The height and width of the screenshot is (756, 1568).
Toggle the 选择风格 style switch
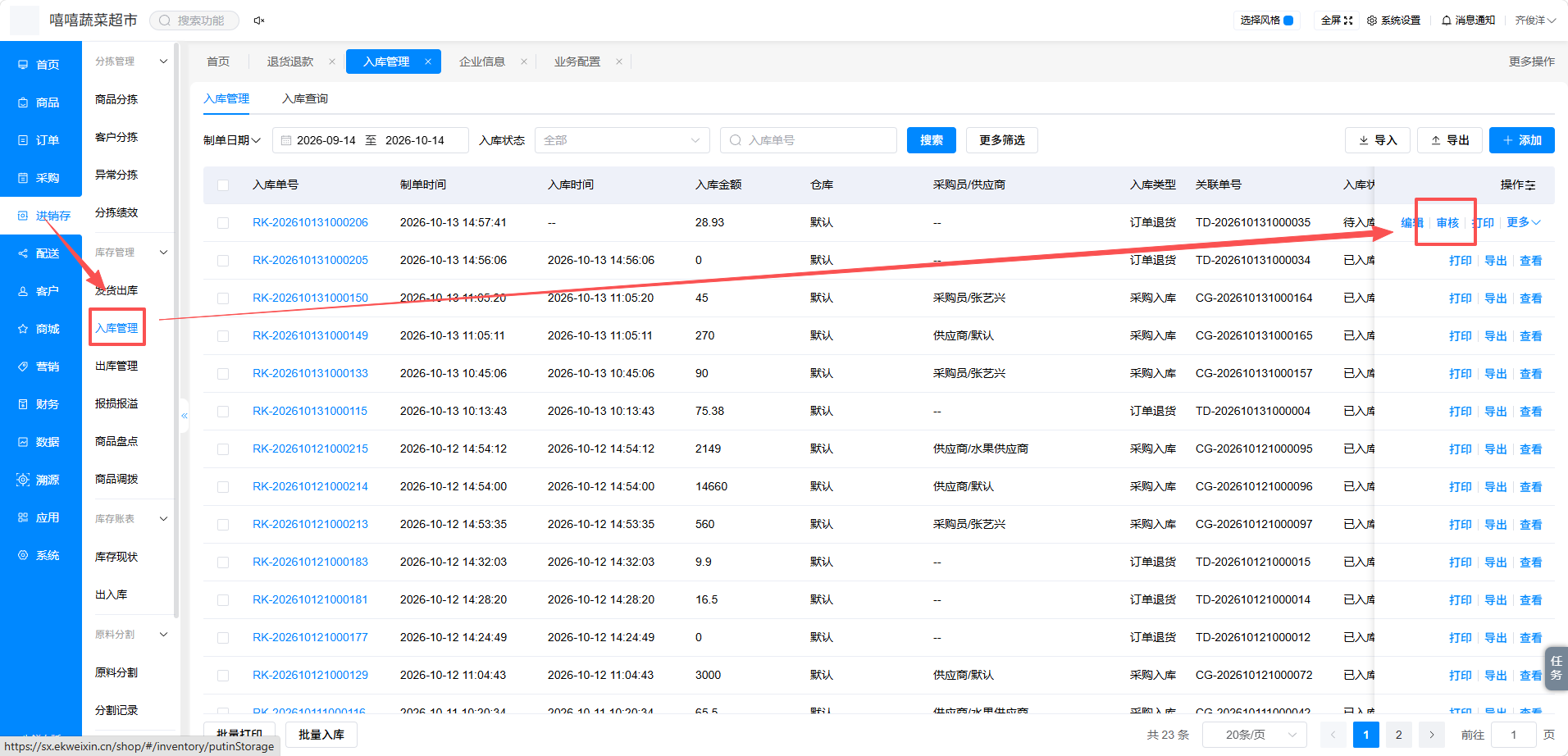click(1288, 20)
